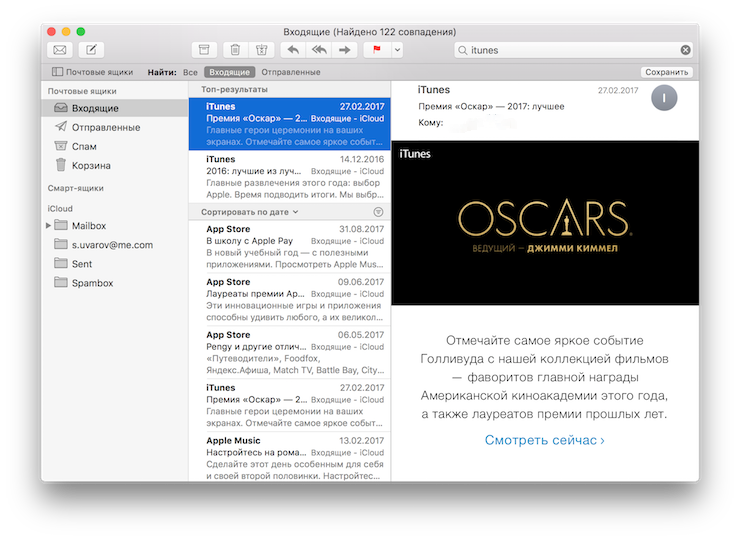The width and height of the screenshot is (740, 540).
Task: Compose a new message
Action: coord(90,50)
